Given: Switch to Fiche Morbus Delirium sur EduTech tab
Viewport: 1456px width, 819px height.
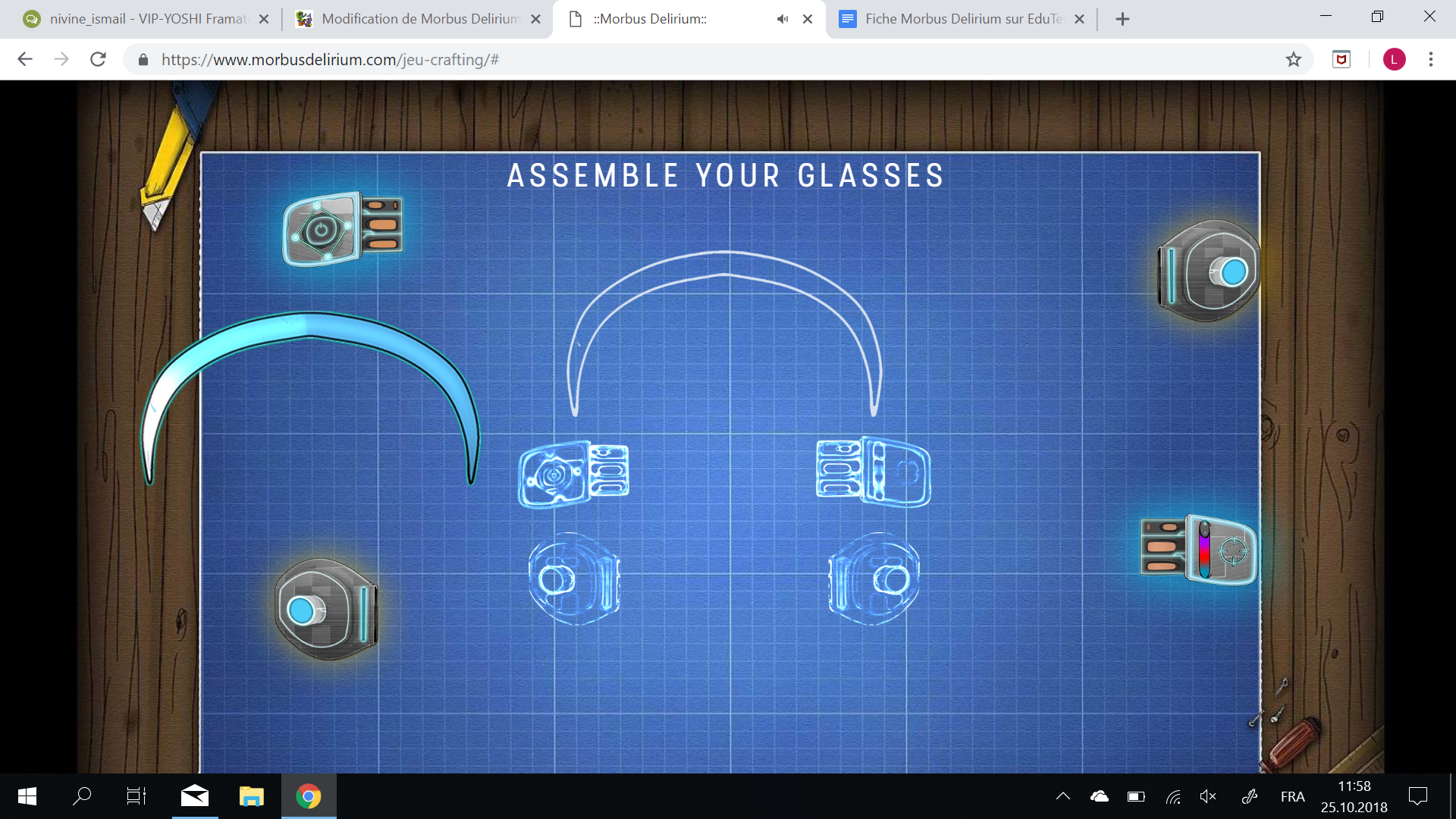Looking at the screenshot, I should tap(963, 19).
